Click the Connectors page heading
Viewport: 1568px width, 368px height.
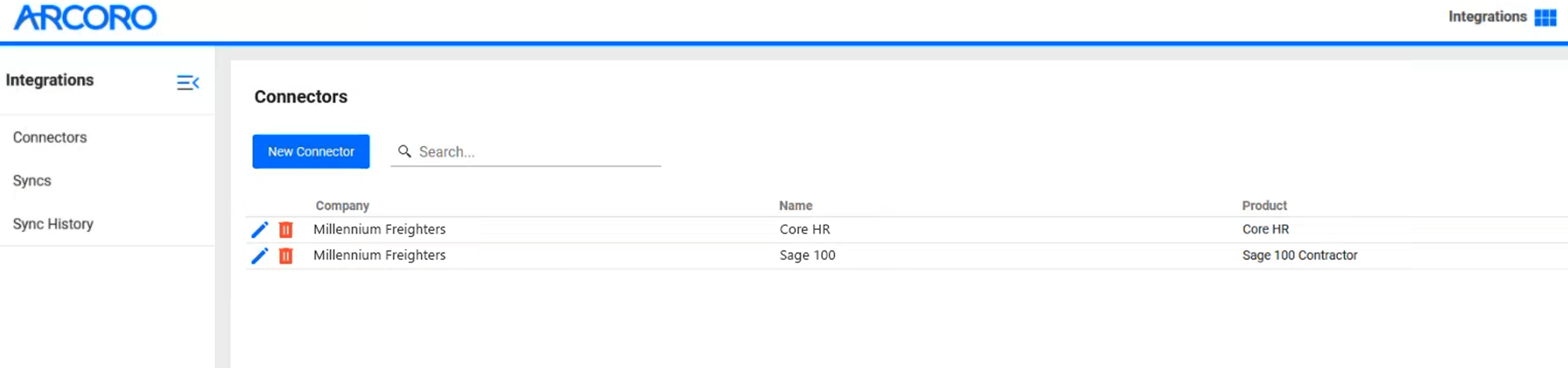tap(301, 97)
